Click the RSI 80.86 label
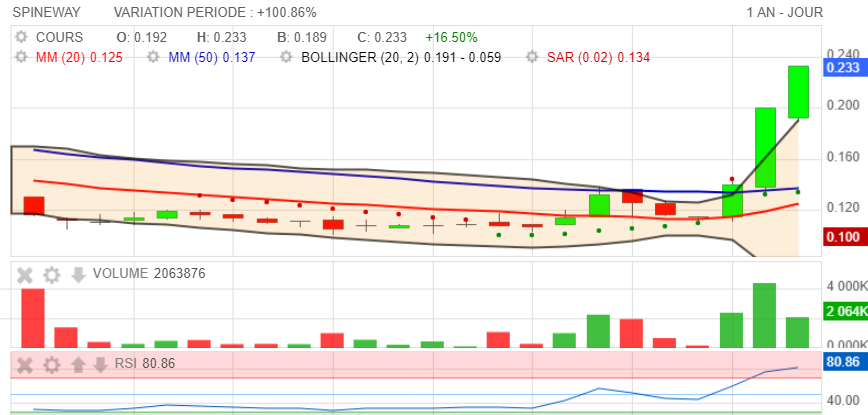 click(x=145, y=364)
